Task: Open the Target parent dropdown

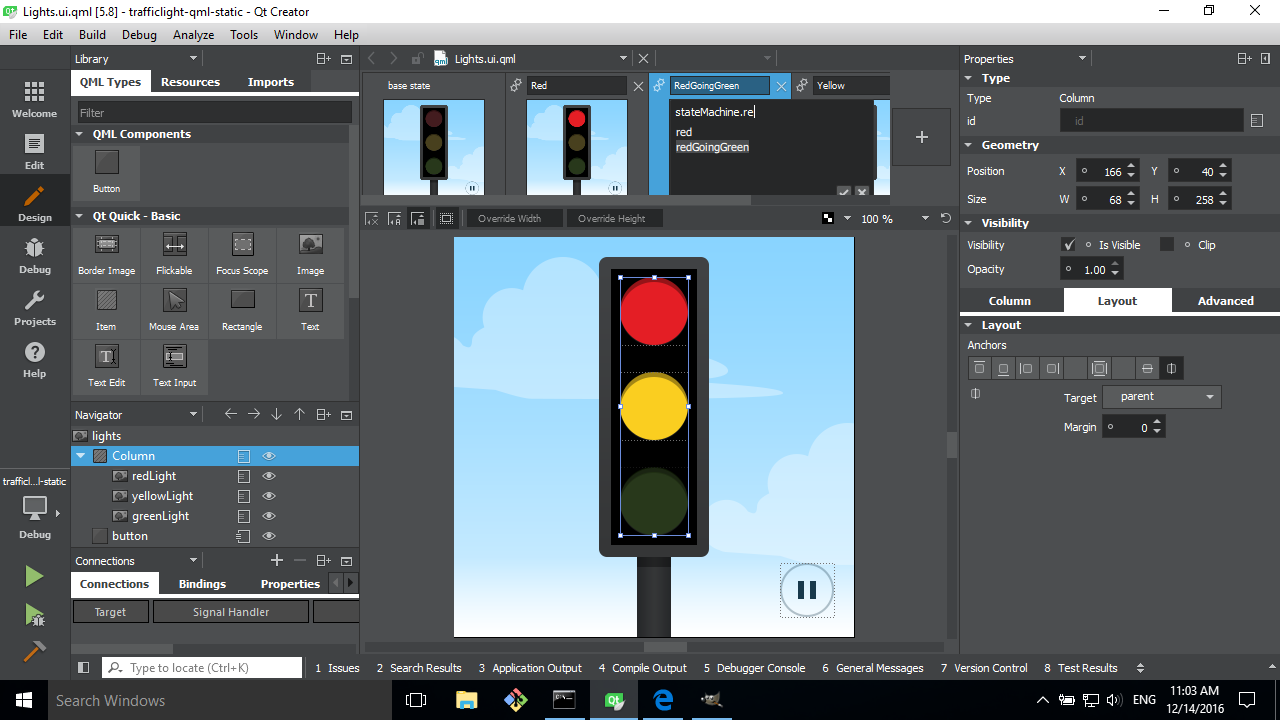Action: tap(1161, 397)
